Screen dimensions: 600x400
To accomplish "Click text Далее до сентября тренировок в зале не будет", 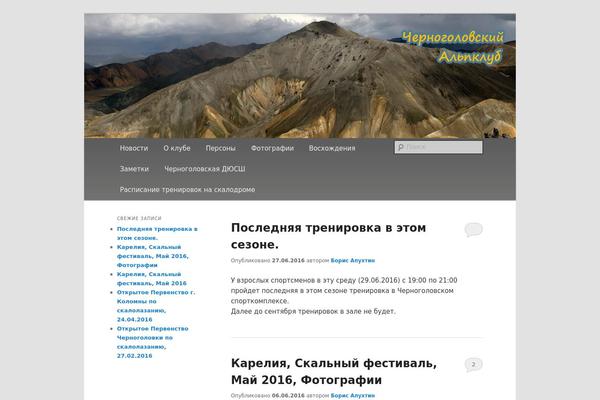I will pos(313,311).
